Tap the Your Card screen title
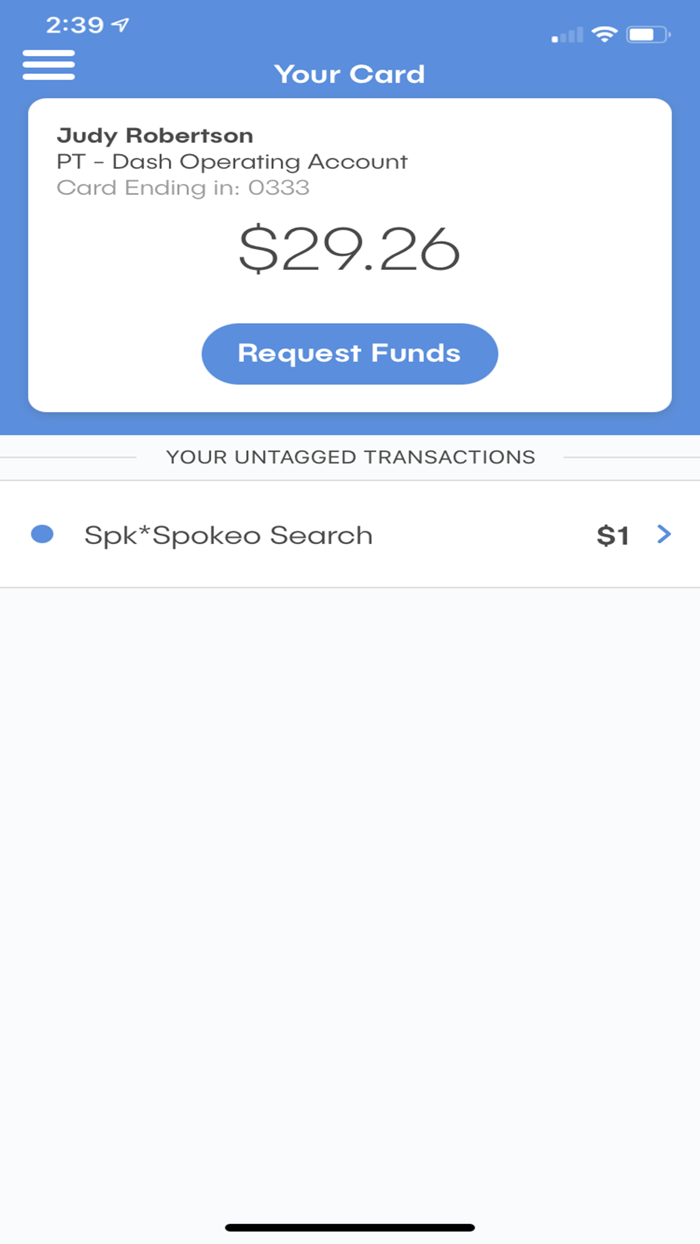Image resolution: width=700 pixels, height=1244 pixels. tap(349, 74)
